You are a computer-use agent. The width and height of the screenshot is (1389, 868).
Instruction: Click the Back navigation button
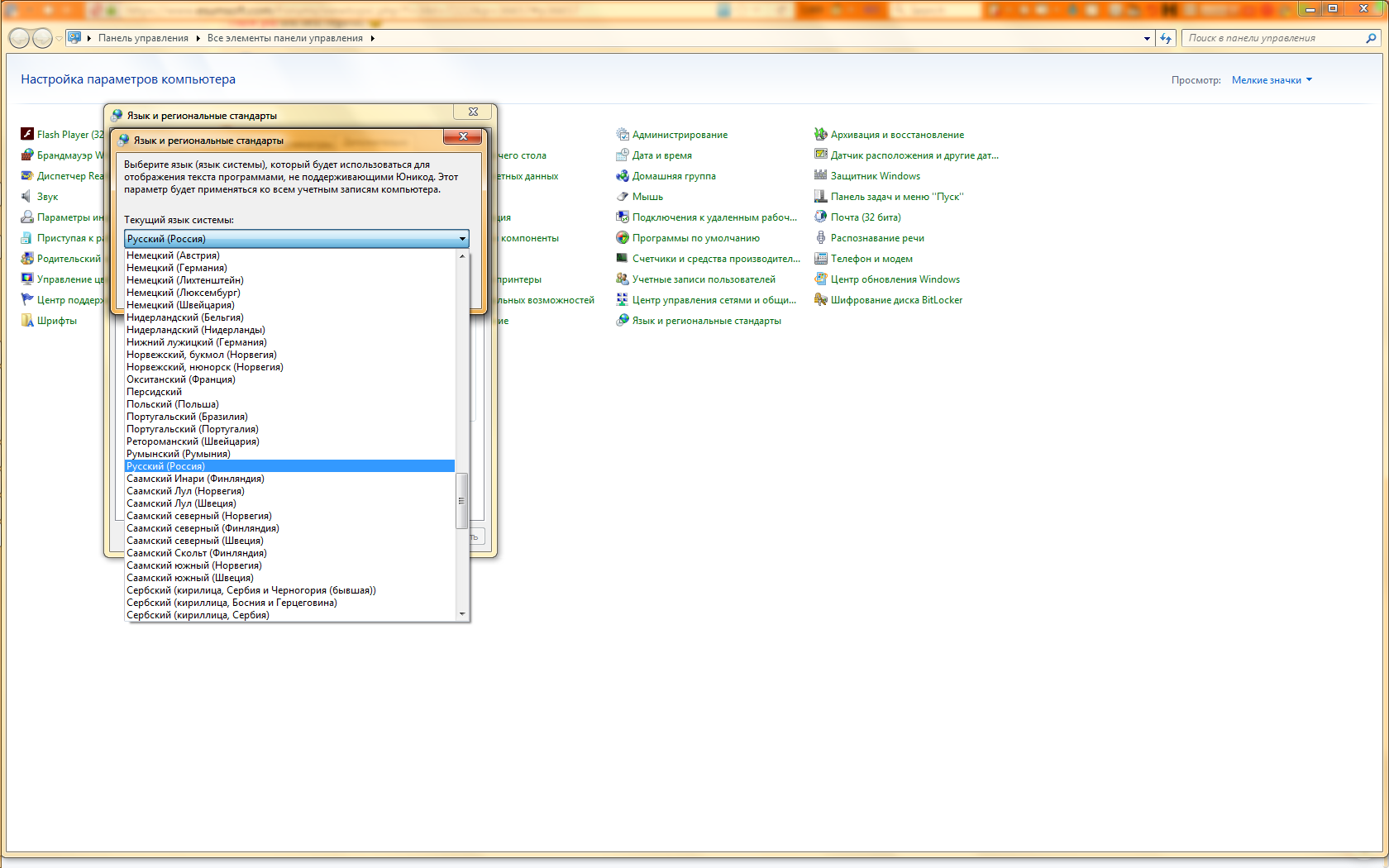click(x=19, y=38)
